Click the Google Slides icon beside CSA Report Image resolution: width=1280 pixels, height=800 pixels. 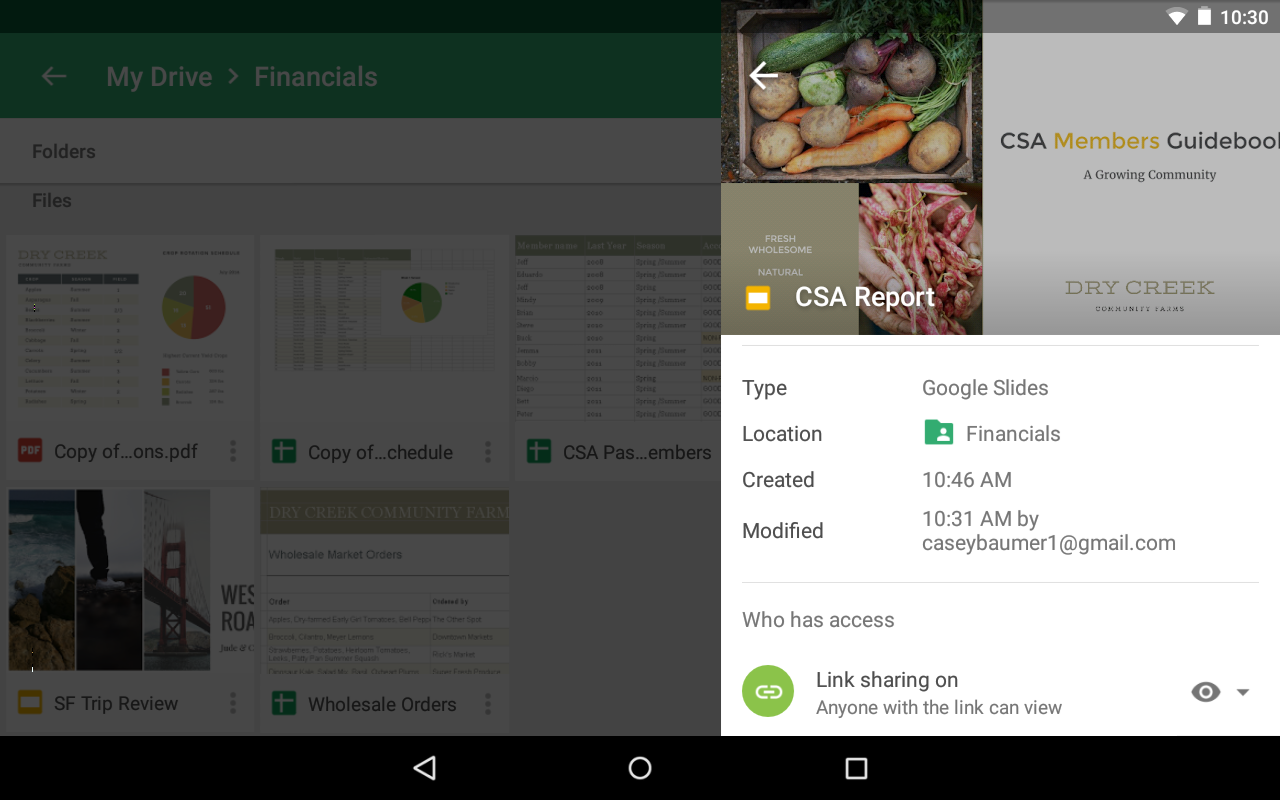tap(758, 297)
